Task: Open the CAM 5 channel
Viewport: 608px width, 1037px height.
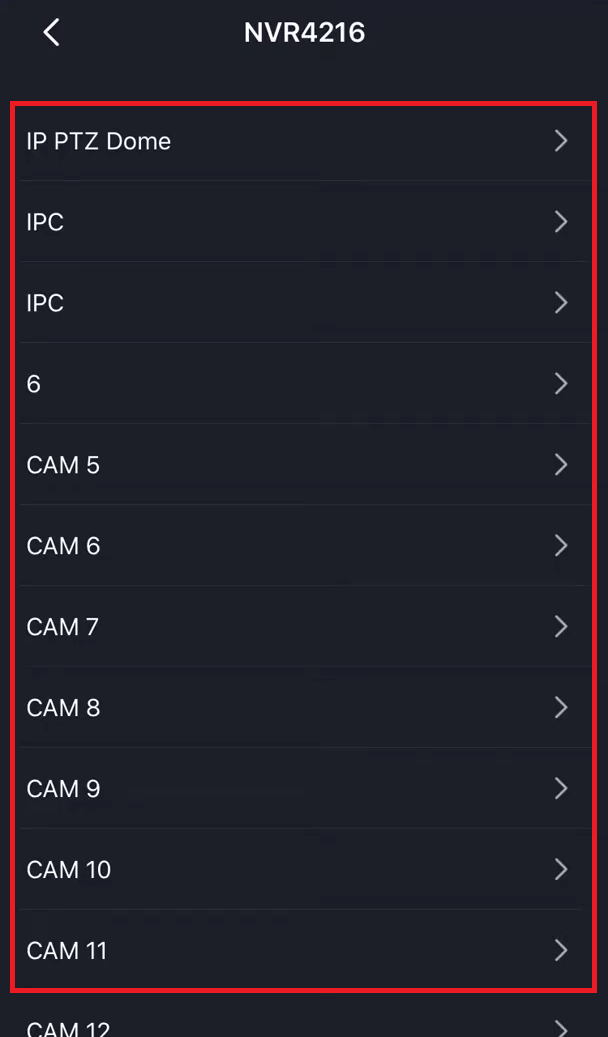Action: 63,465
